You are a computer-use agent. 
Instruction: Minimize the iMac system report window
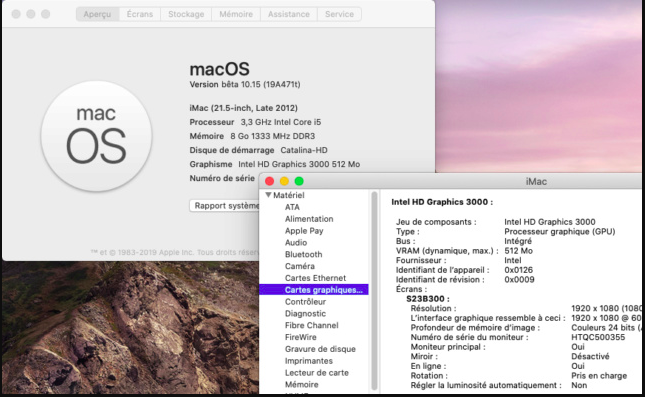[284, 181]
